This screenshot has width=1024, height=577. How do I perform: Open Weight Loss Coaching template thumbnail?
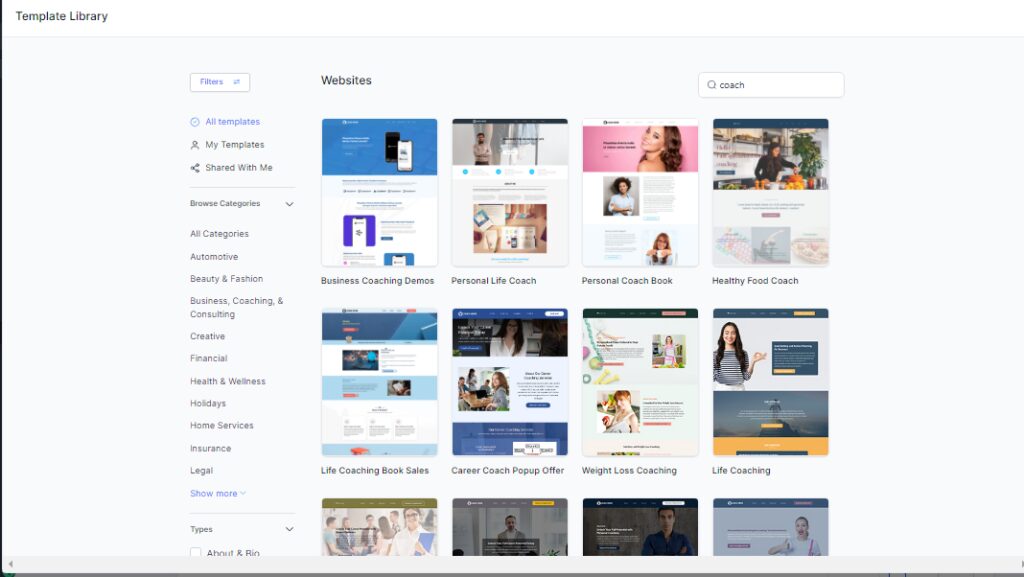pyautogui.click(x=640, y=382)
